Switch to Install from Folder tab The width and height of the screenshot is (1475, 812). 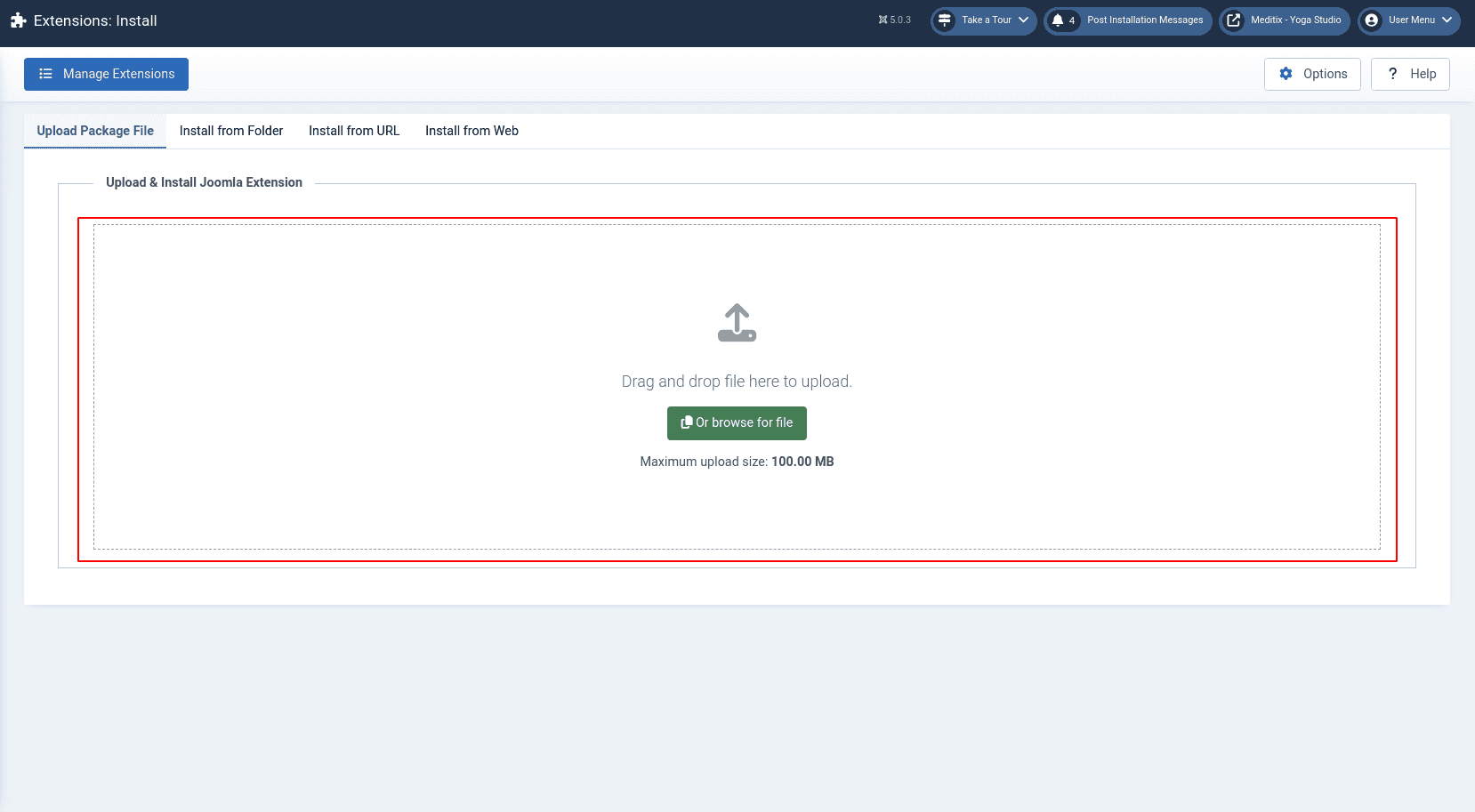point(231,131)
